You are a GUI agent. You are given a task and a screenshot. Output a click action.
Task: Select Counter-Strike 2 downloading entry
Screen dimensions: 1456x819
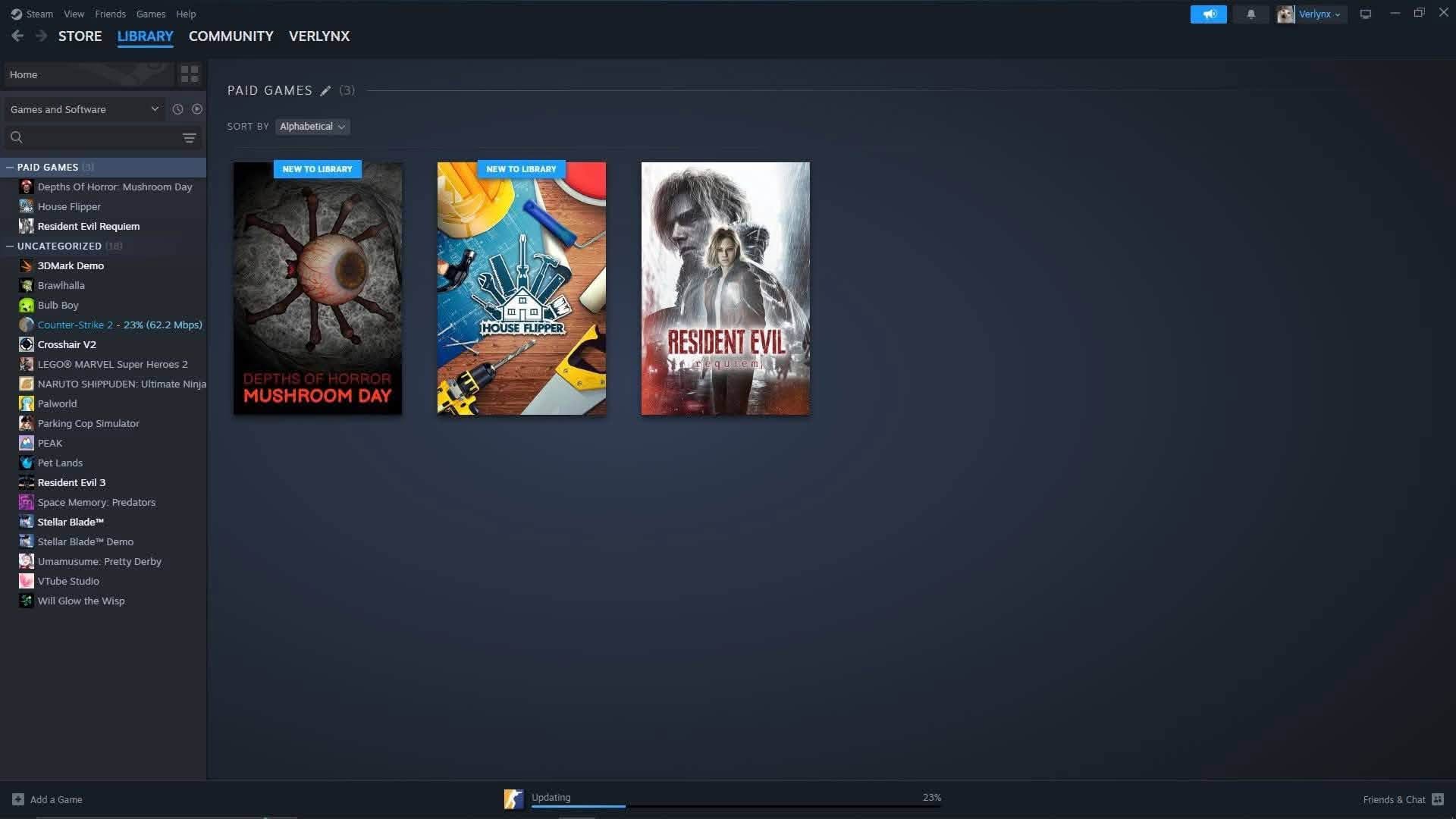click(x=103, y=325)
